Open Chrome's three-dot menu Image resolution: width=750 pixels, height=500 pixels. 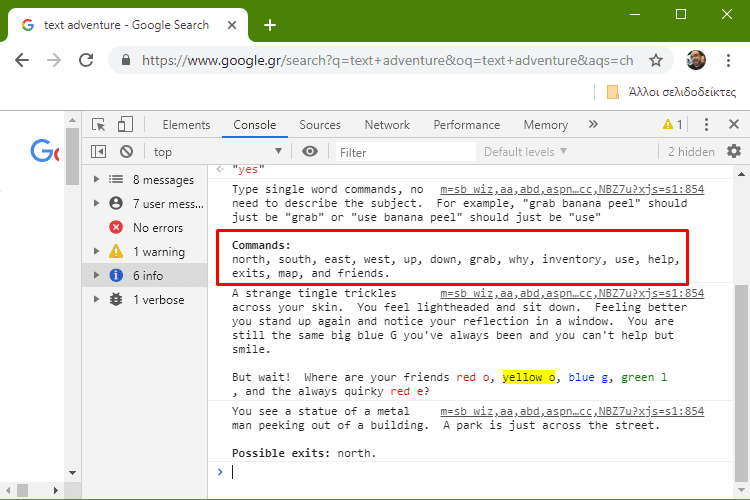(x=728, y=60)
